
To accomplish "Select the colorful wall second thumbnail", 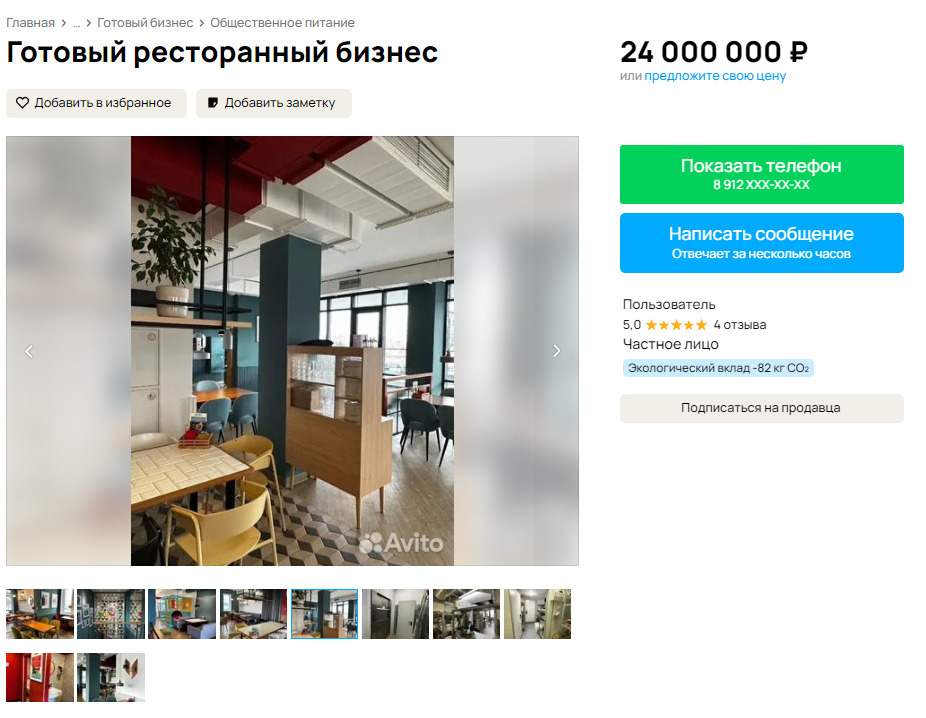I will pos(111,613).
